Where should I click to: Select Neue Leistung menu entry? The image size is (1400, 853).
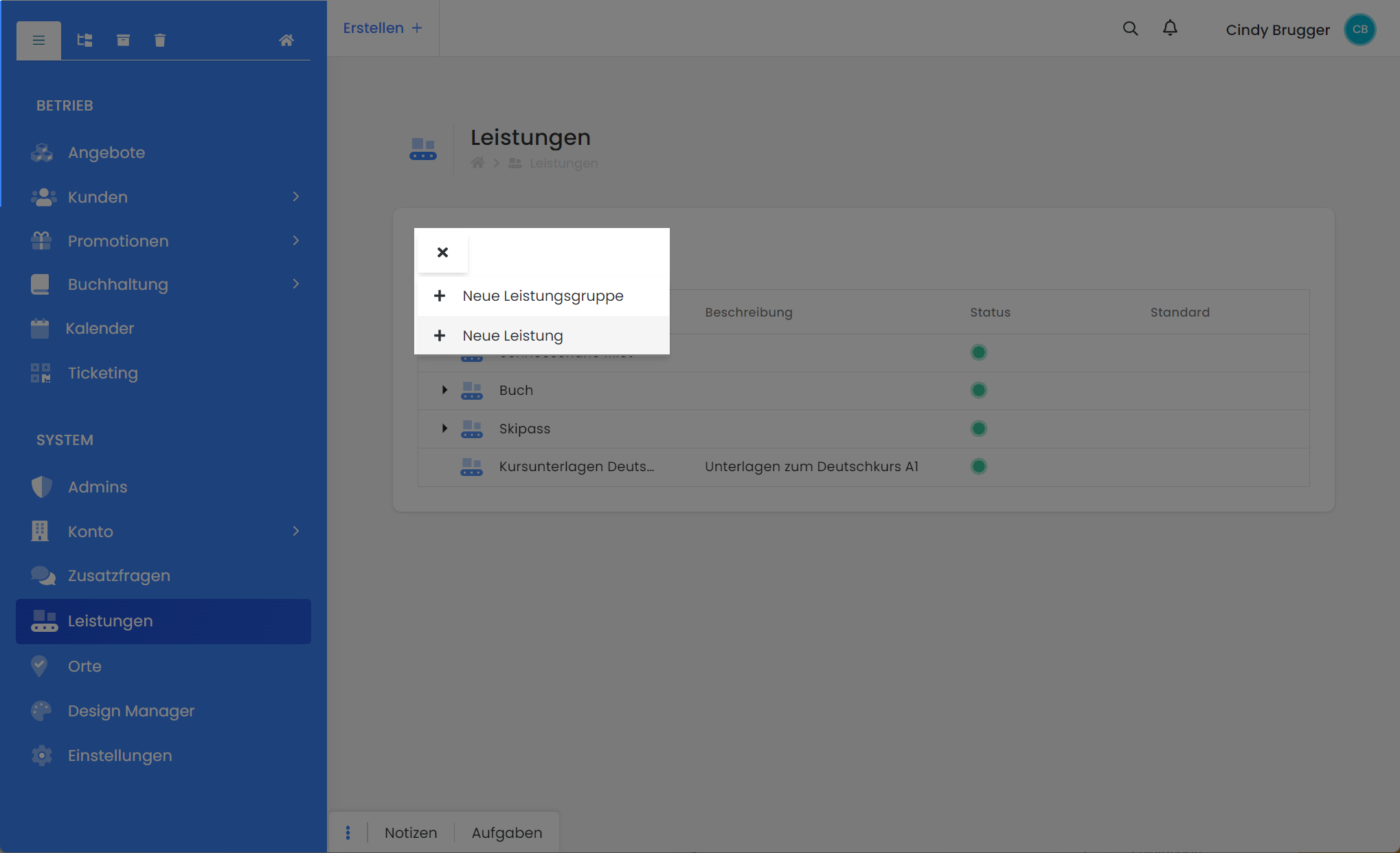[x=512, y=336]
